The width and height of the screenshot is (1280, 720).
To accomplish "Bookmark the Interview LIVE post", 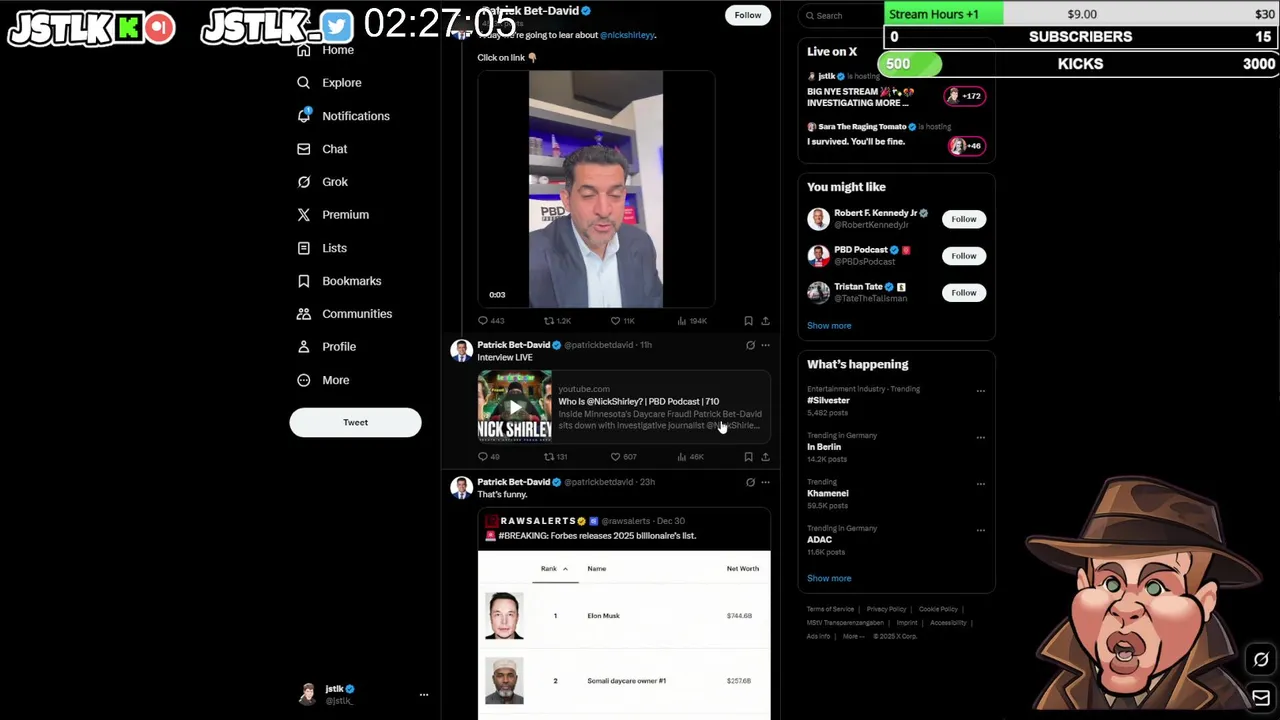I will click(748, 457).
